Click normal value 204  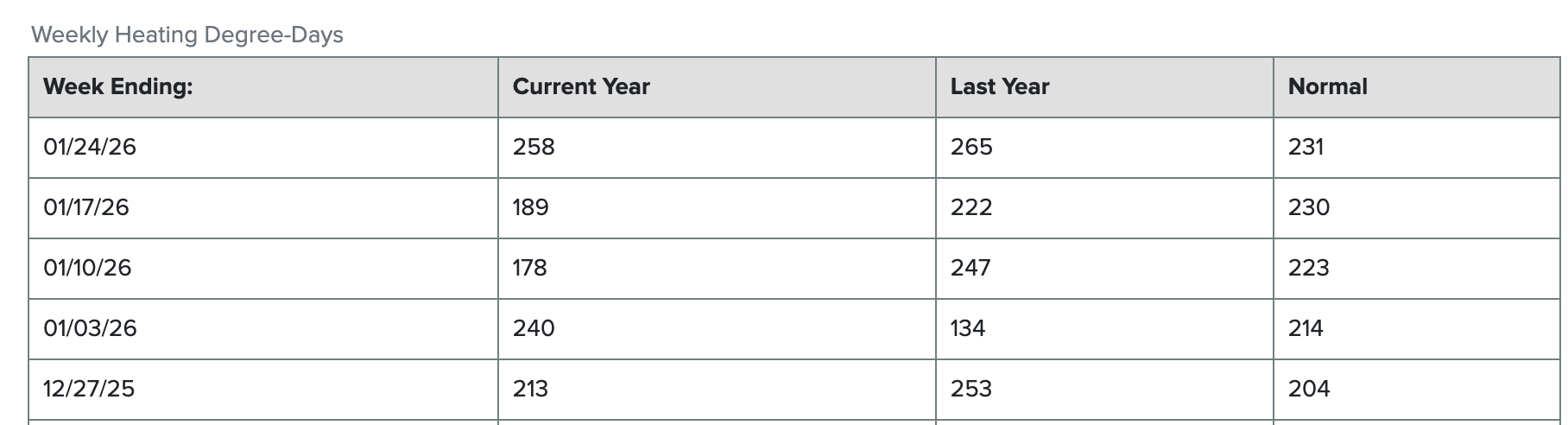pyautogui.click(x=1309, y=390)
